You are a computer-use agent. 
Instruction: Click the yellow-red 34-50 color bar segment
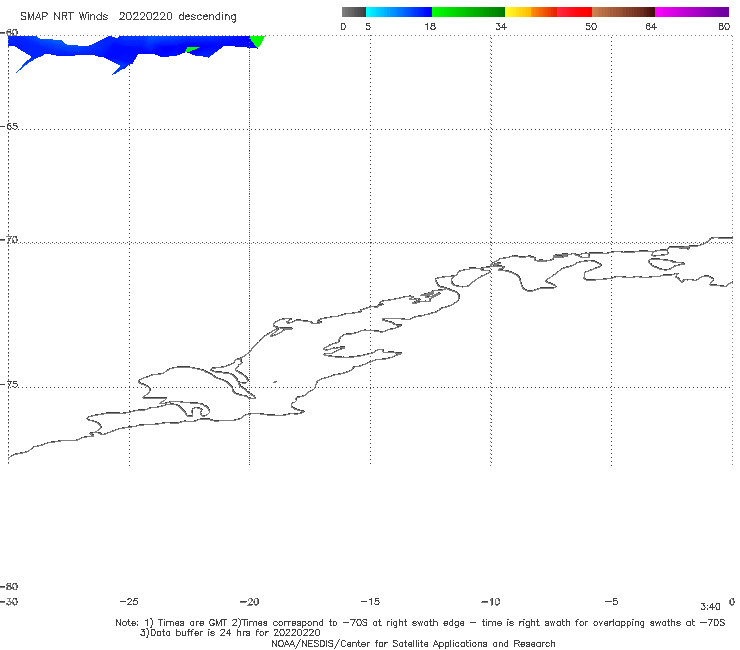[548, 12]
